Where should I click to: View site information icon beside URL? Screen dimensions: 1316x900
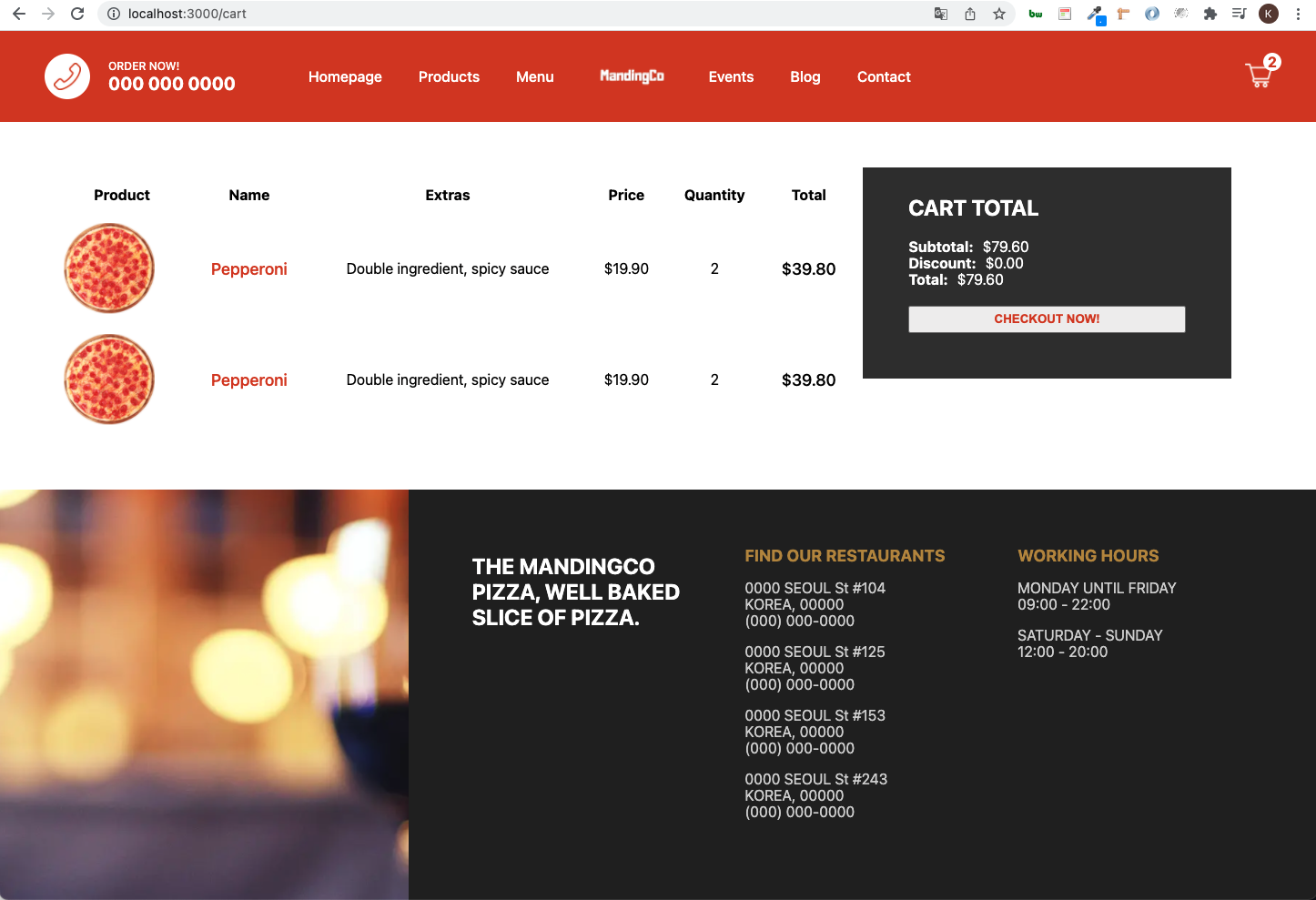pyautogui.click(x=114, y=14)
